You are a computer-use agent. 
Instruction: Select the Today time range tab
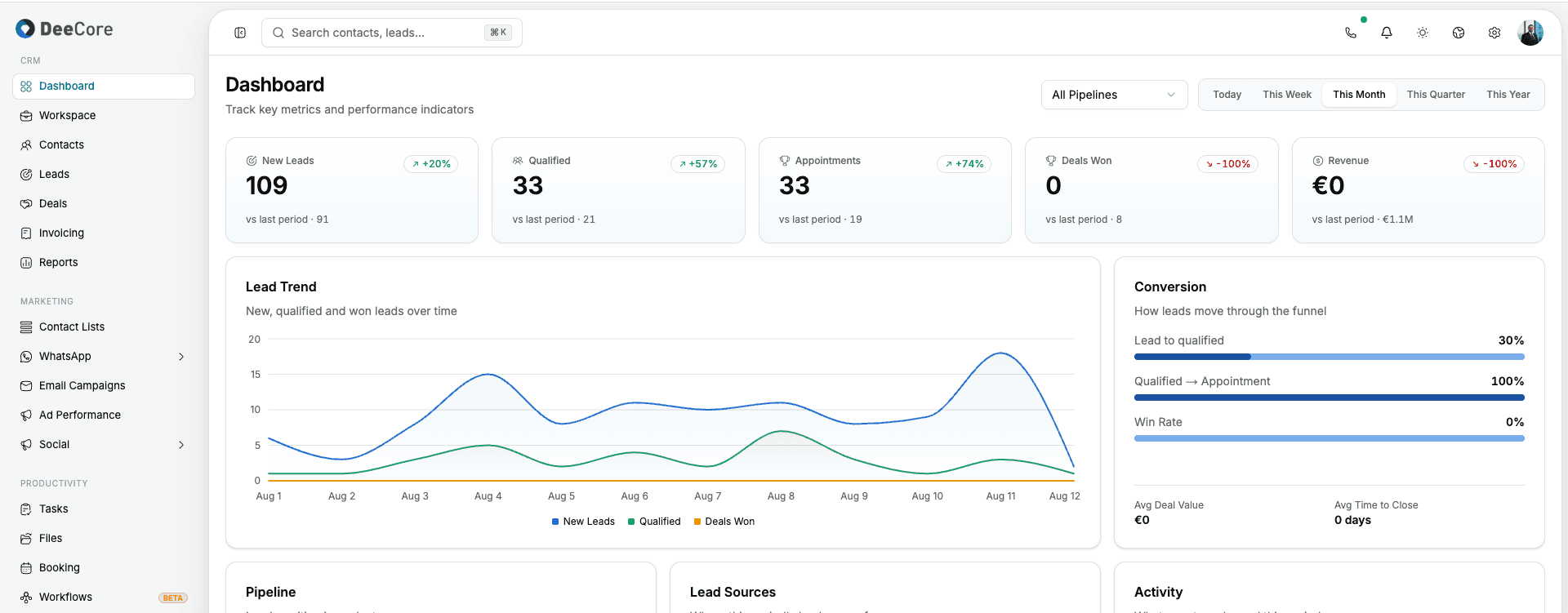click(1227, 95)
